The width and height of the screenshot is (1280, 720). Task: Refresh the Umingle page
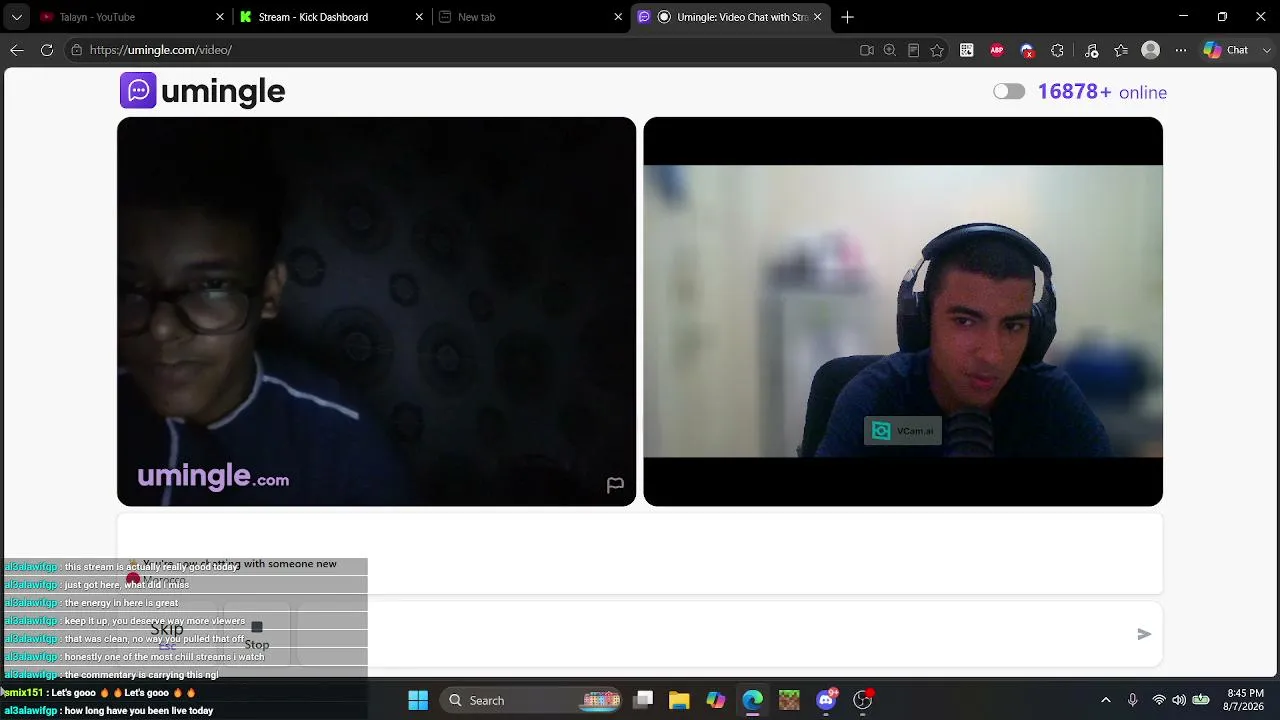tap(47, 50)
